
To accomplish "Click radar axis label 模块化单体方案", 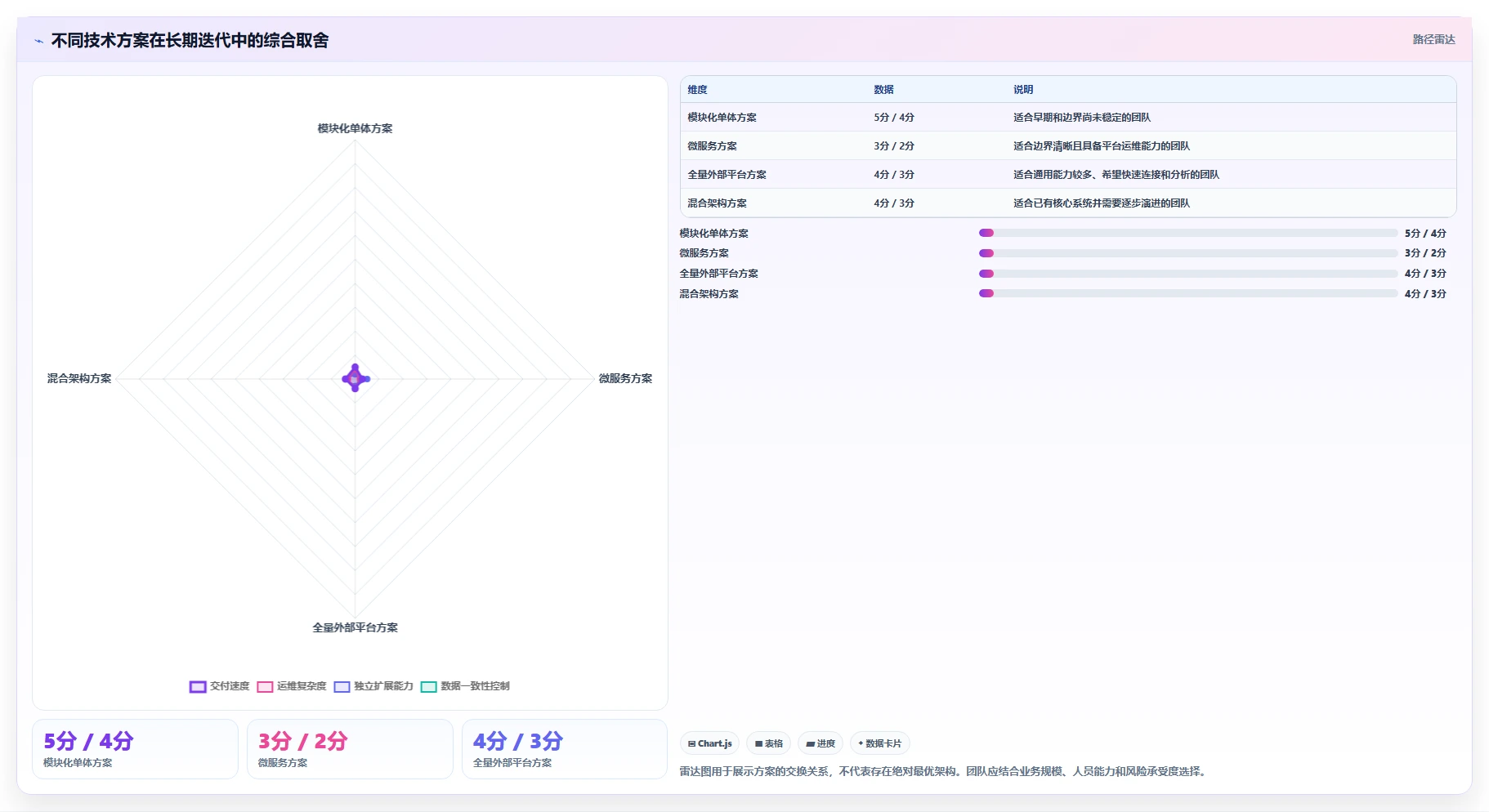I will pyautogui.click(x=355, y=128).
